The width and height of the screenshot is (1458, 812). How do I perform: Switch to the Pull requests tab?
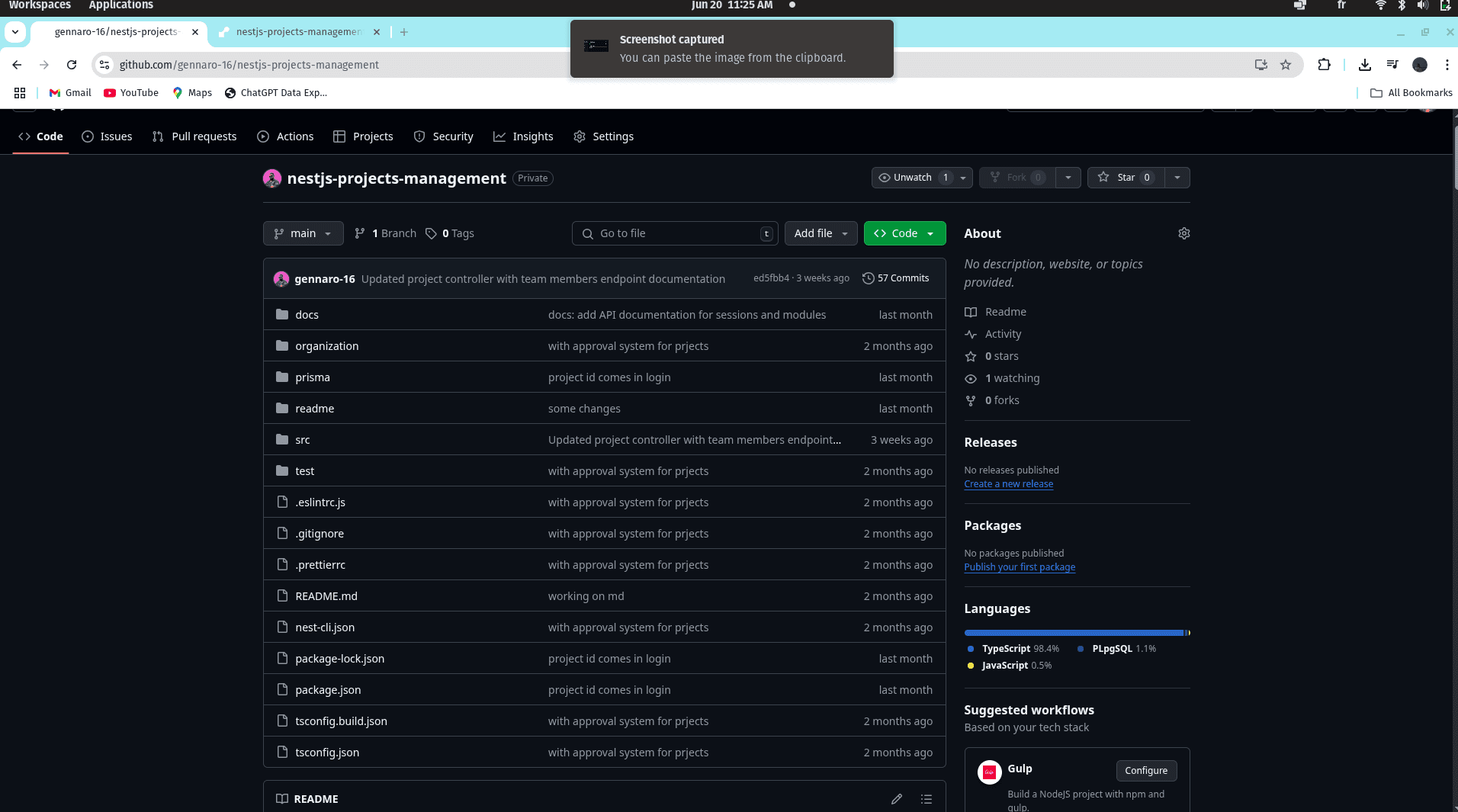click(x=194, y=136)
